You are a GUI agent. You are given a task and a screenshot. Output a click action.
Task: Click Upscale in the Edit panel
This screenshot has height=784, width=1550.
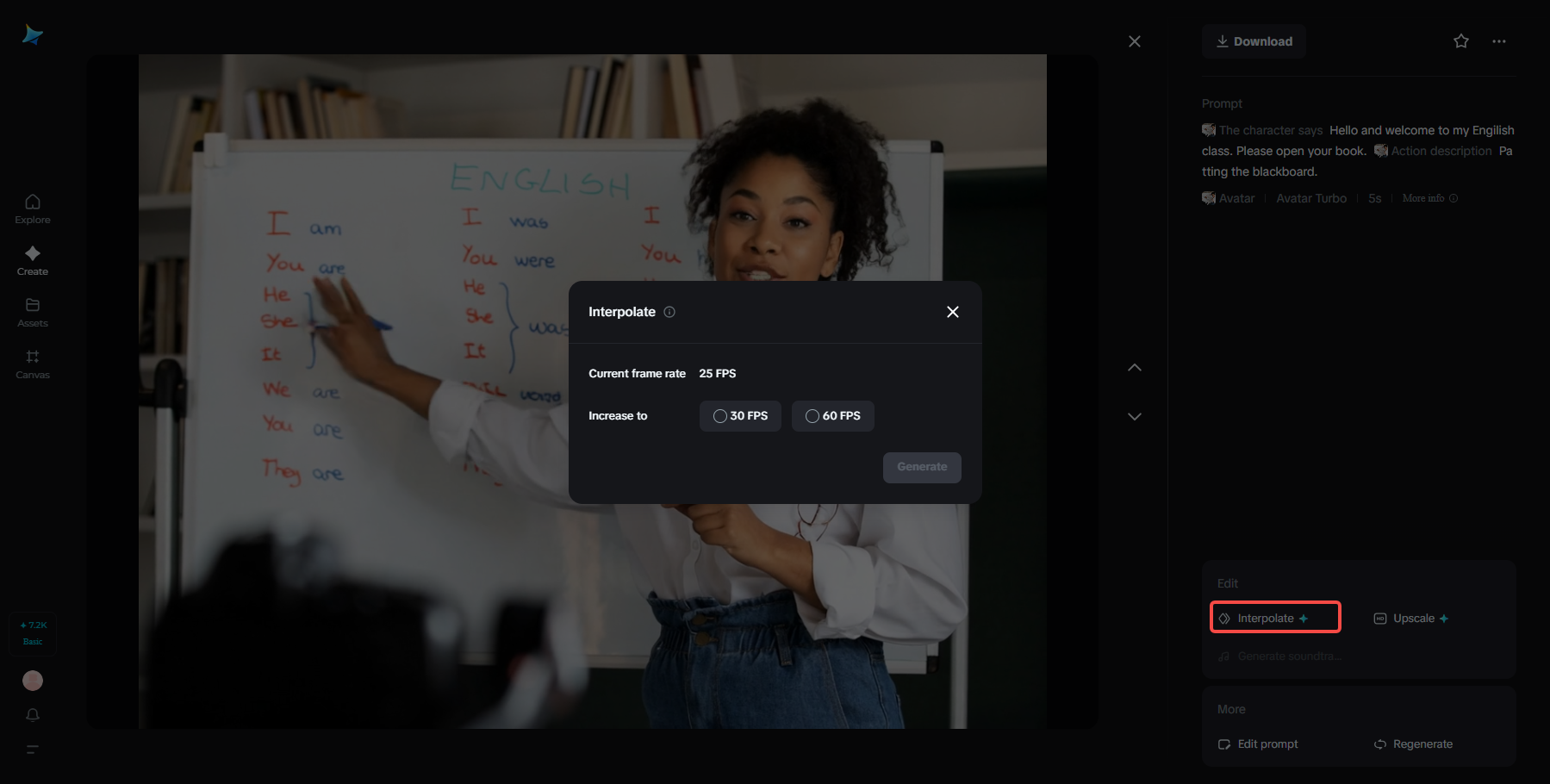pos(1411,619)
